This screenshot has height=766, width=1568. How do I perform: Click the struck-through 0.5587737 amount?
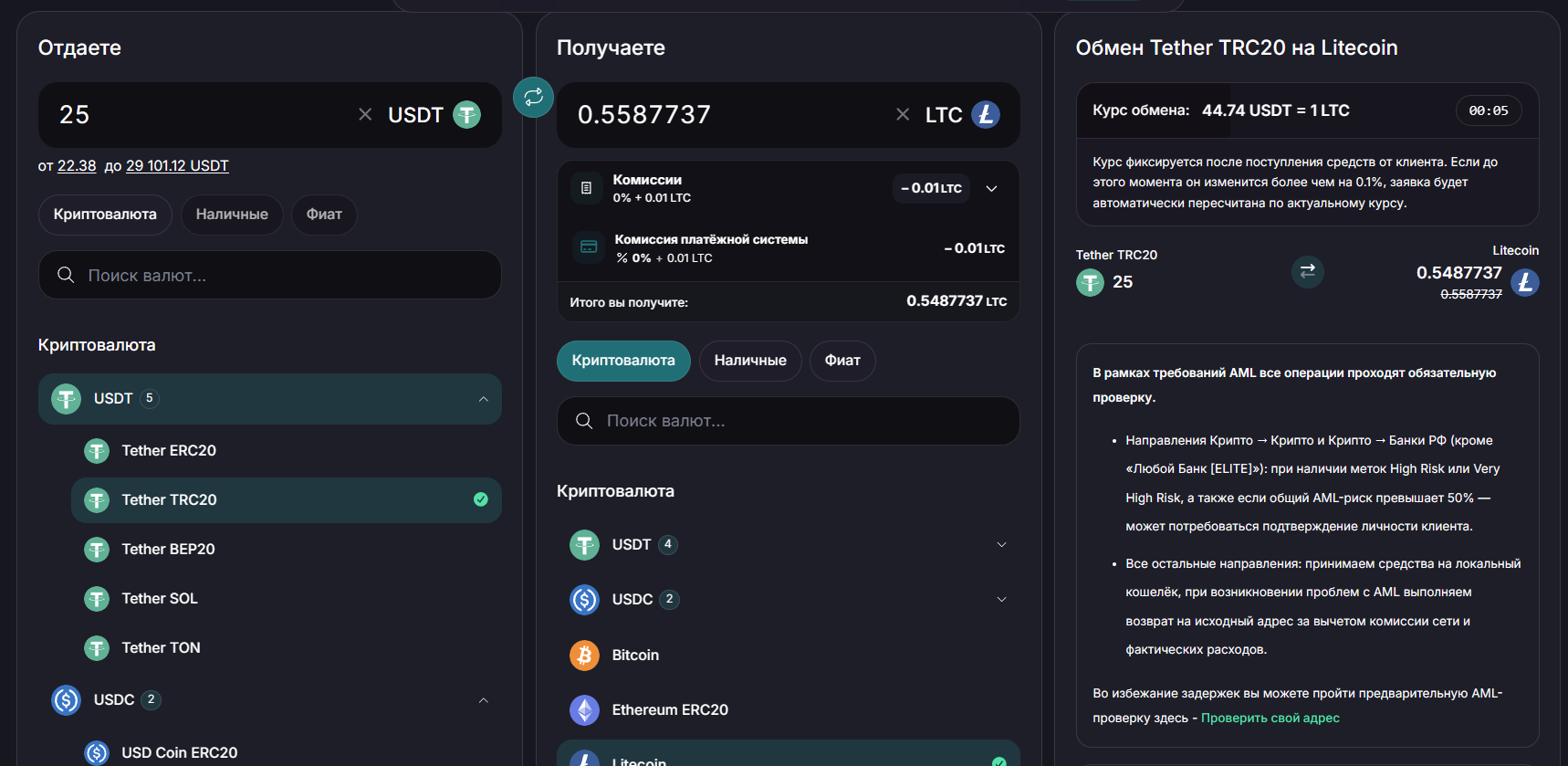click(1471, 294)
